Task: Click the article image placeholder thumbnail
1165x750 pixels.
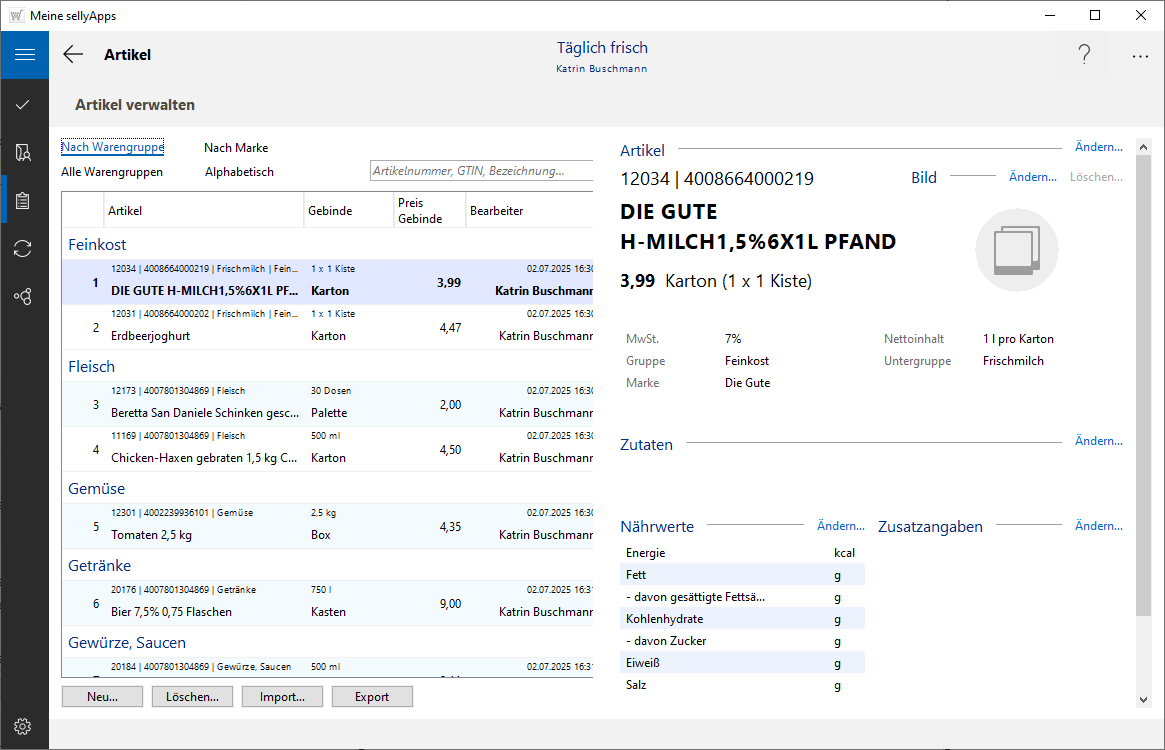Action: coord(1016,250)
